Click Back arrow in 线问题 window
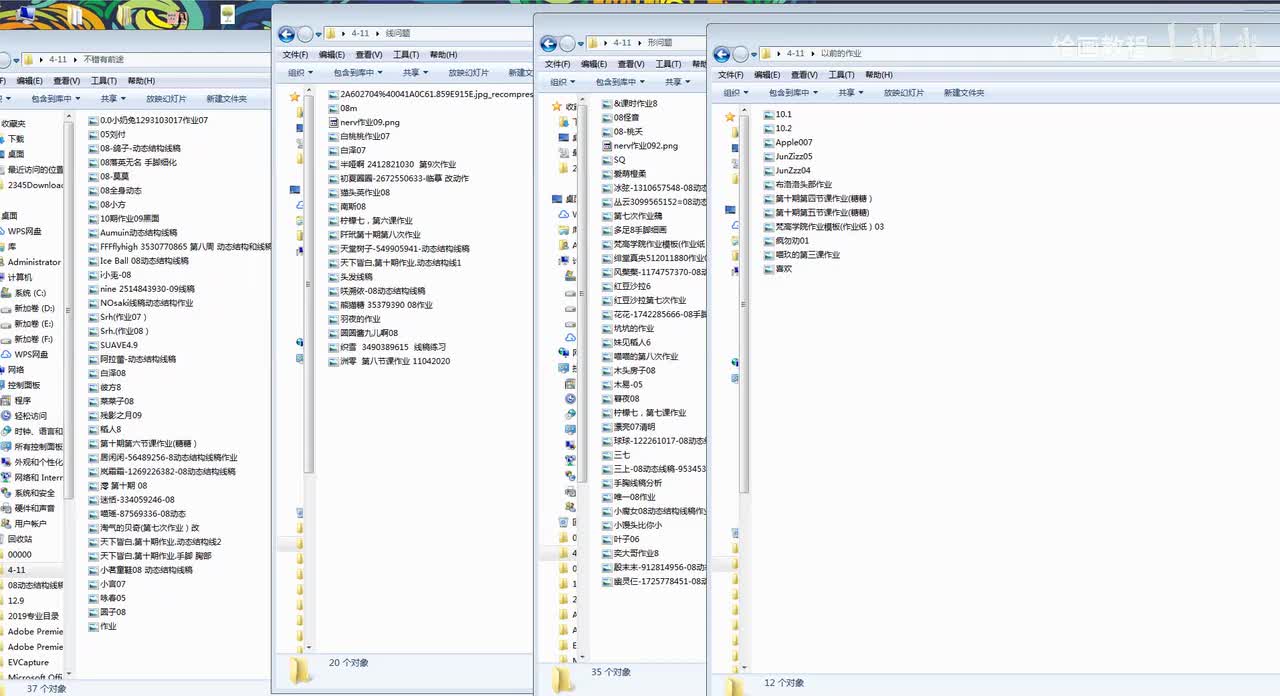Image resolution: width=1280 pixels, height=696 pixels. pos(286,34)
